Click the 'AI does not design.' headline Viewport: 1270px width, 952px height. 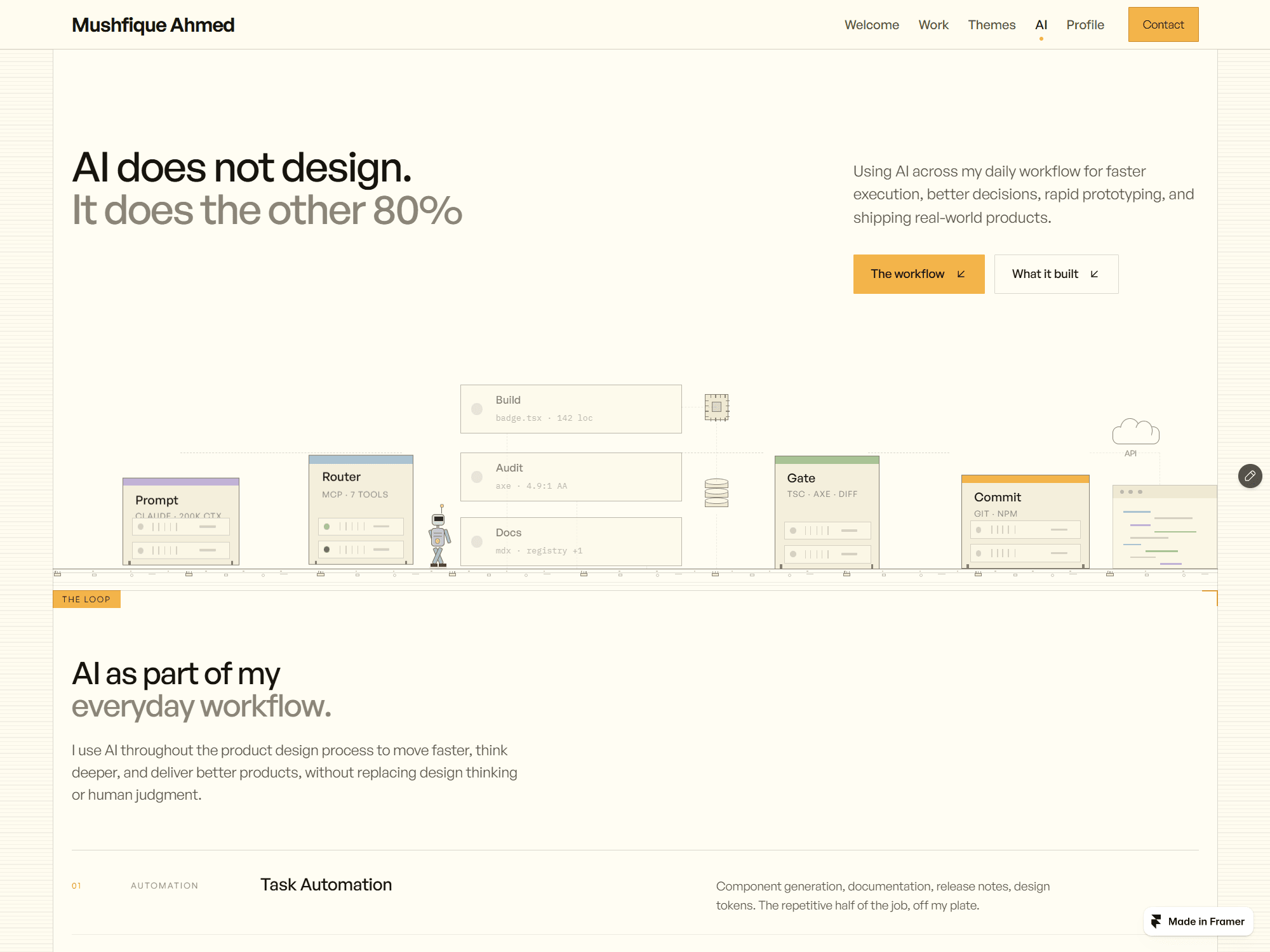click(242, 168)
